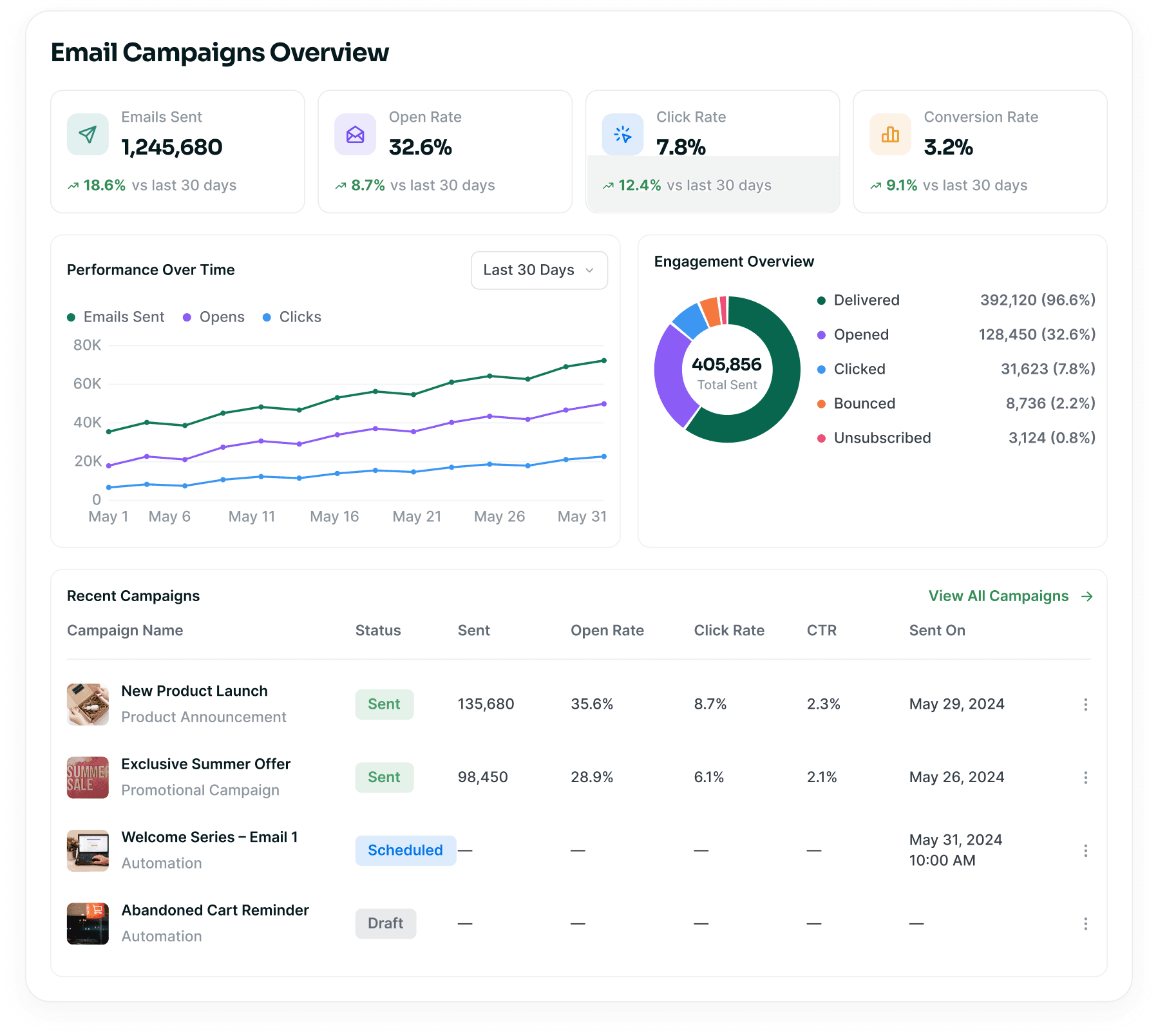Click the Click Rate cursor icon
Viewport: 1158px width, 1036px height.
(x=623, y=135)
